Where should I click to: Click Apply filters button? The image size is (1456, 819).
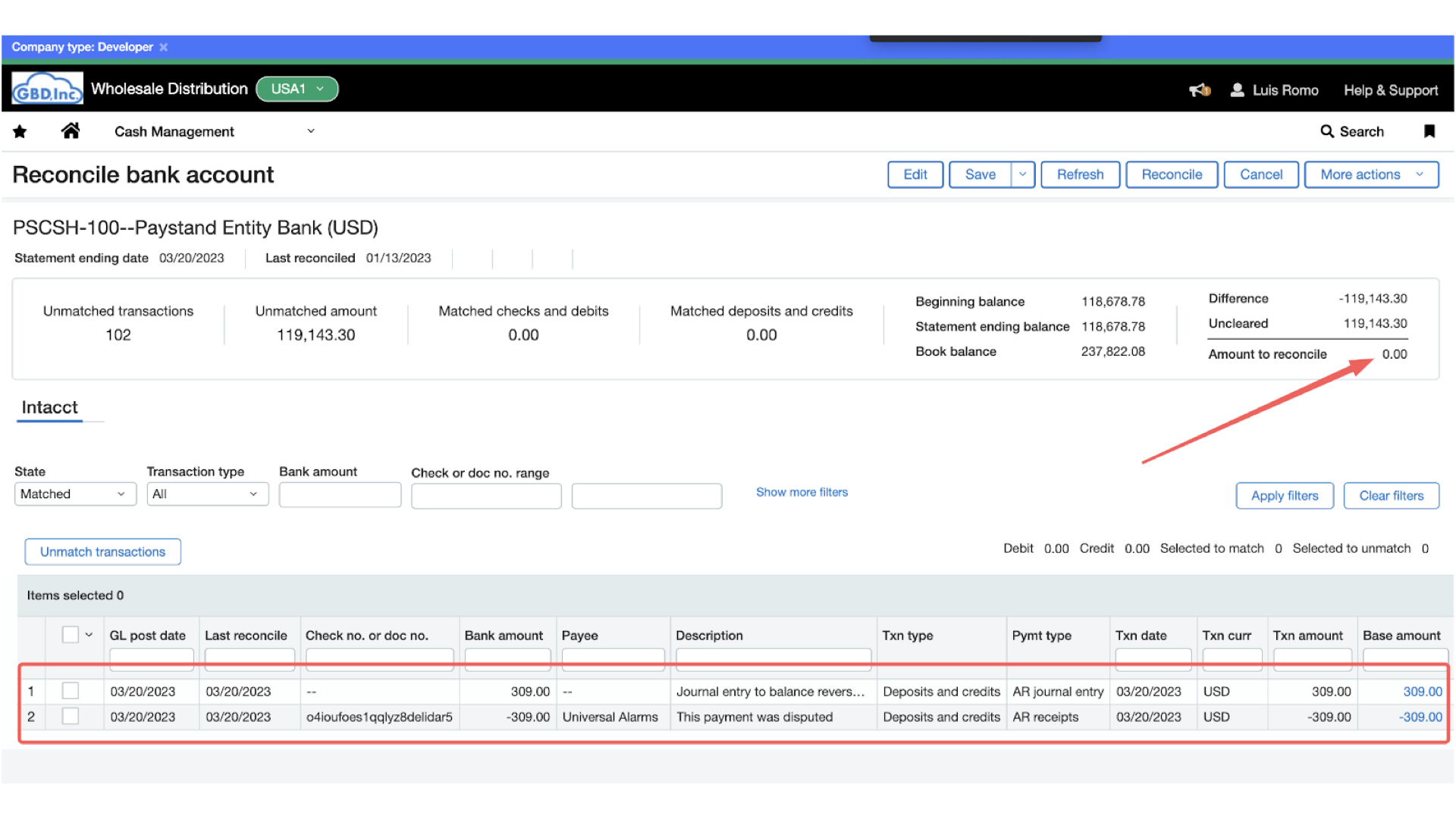pos(1285,496)
